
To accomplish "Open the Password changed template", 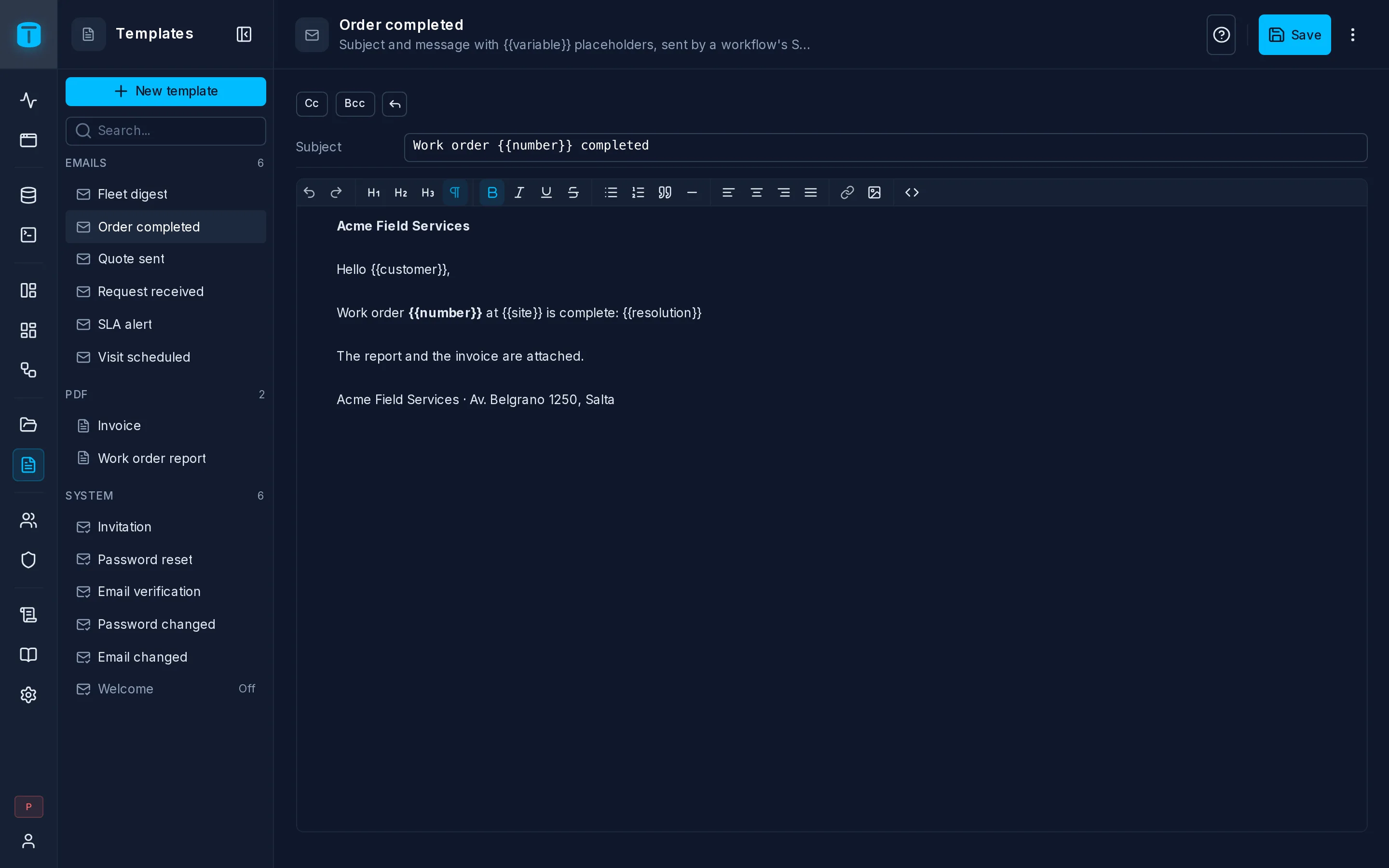I will [166, 624].
